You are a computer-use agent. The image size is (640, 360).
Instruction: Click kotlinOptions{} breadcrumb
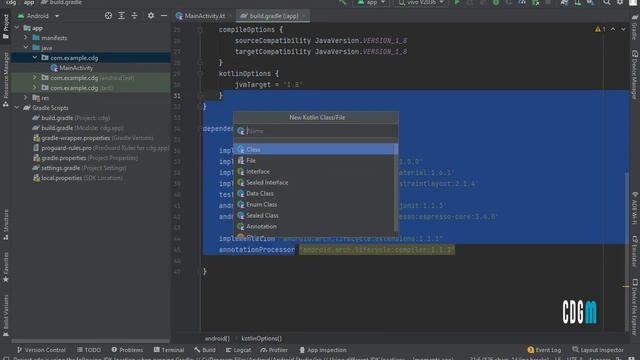tap(262, 338)
